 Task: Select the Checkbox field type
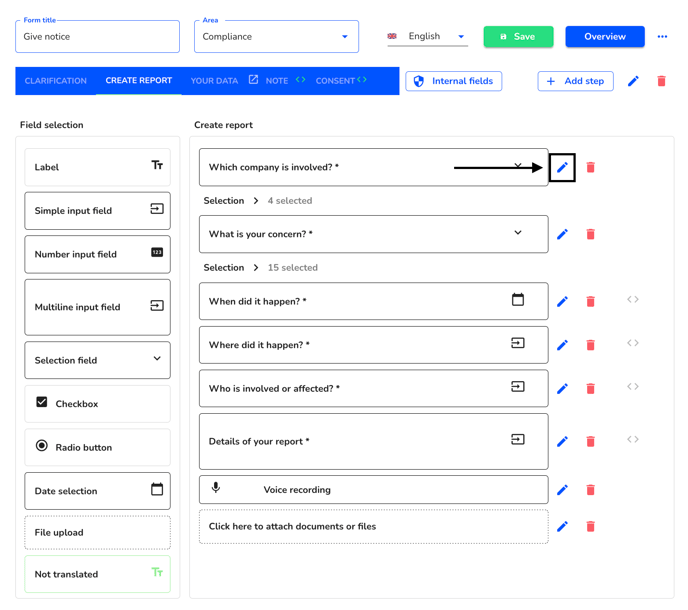pos(97,404)
